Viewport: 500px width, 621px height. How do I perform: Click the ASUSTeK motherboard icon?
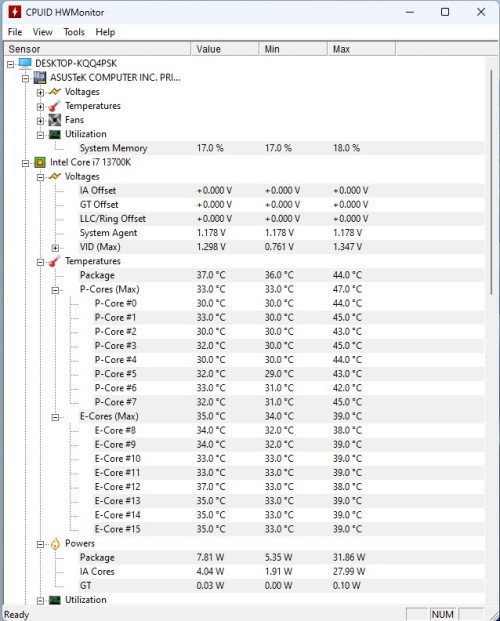click(40, 78)
